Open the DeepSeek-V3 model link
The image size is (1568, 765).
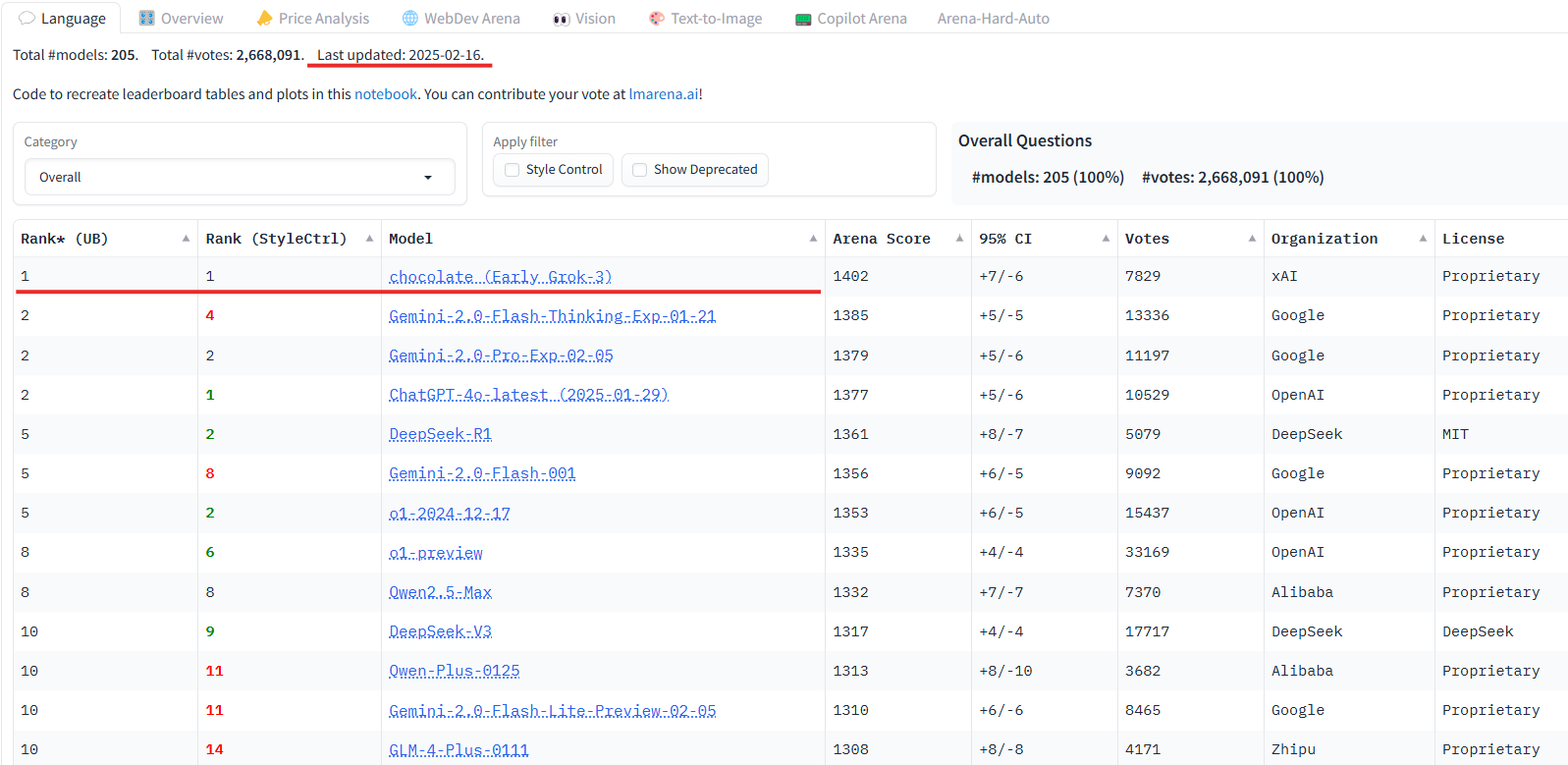pyautogui.click(x=440, y=631)
